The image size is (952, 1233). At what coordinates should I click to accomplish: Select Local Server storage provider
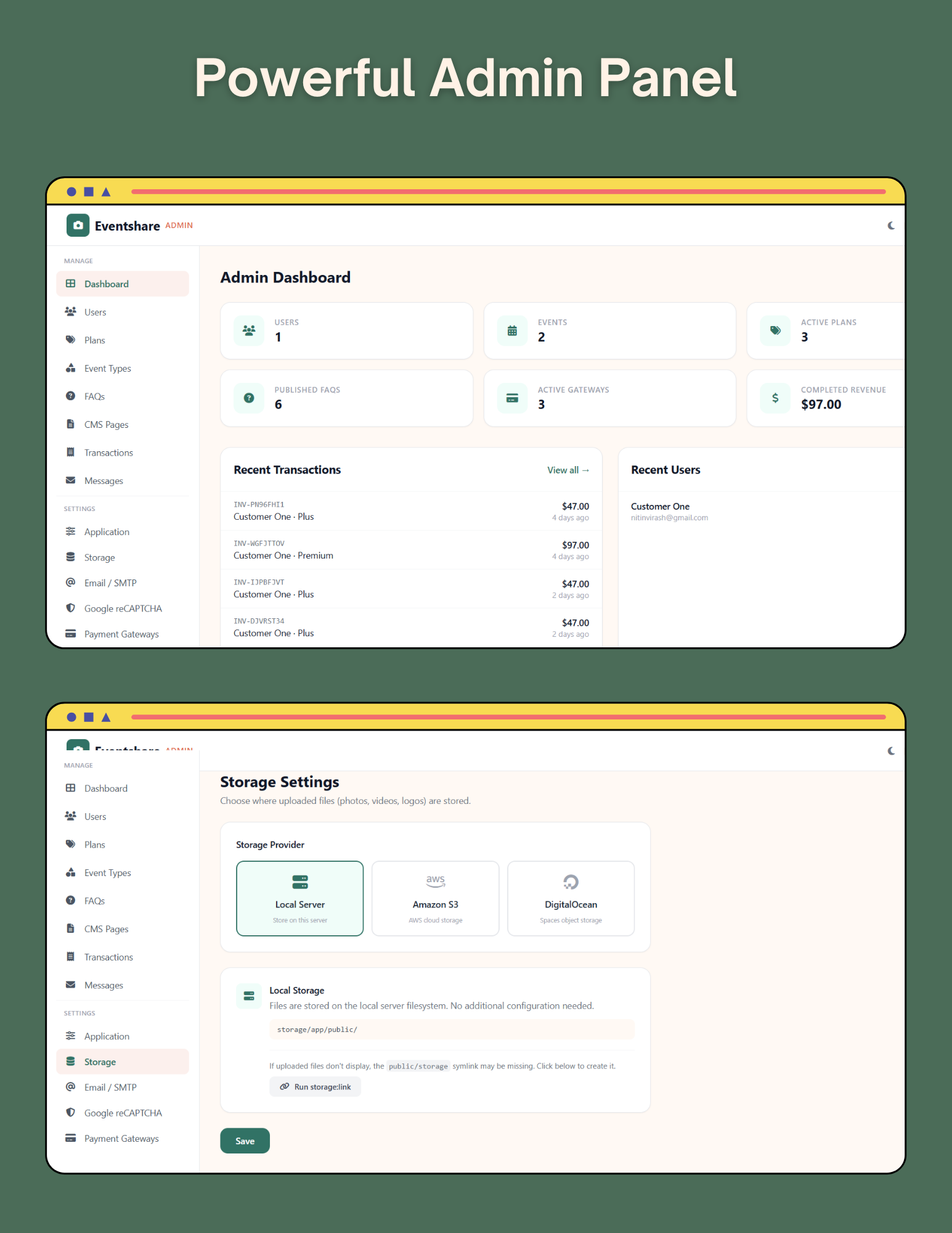[x=300, y=898]
